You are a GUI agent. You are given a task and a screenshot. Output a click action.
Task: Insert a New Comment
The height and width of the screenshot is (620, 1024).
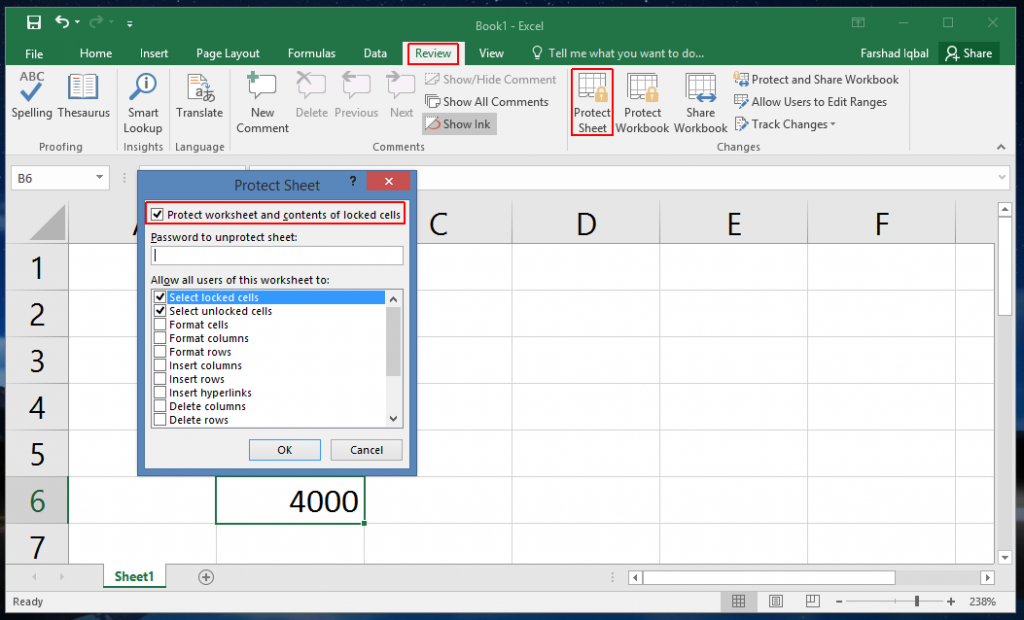[x=261, y=100]
